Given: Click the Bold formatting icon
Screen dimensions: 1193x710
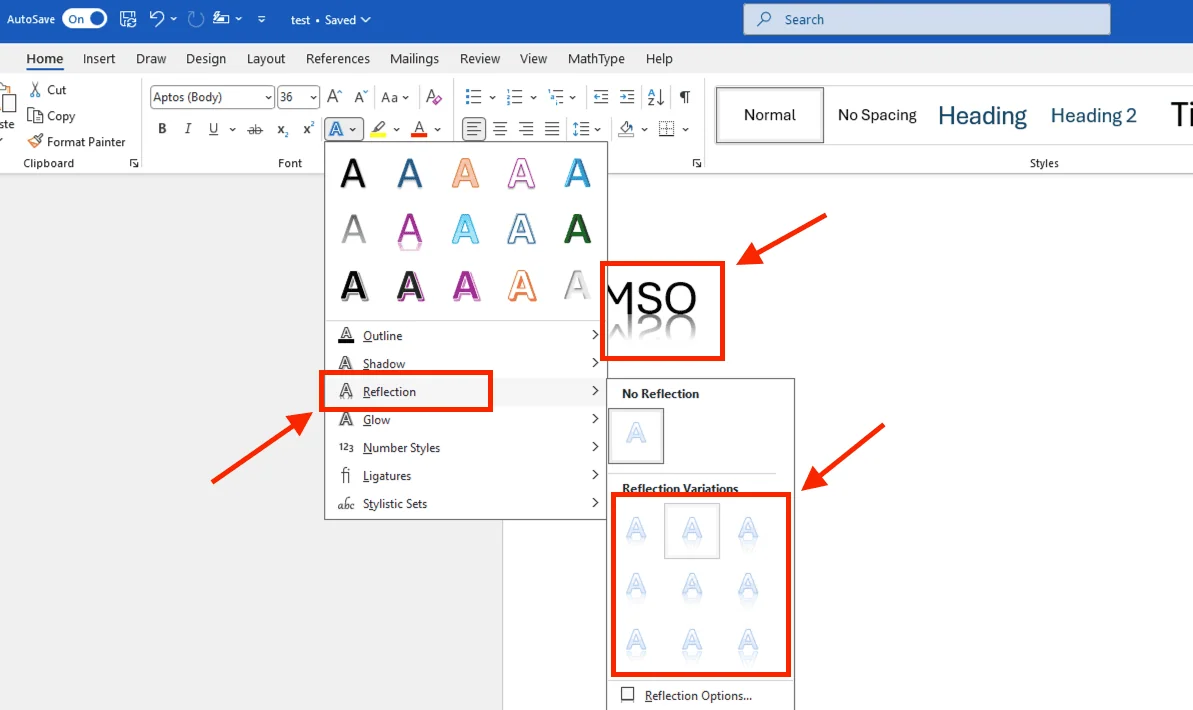Looking at the screenshot, I should click(x=162, y=129).
